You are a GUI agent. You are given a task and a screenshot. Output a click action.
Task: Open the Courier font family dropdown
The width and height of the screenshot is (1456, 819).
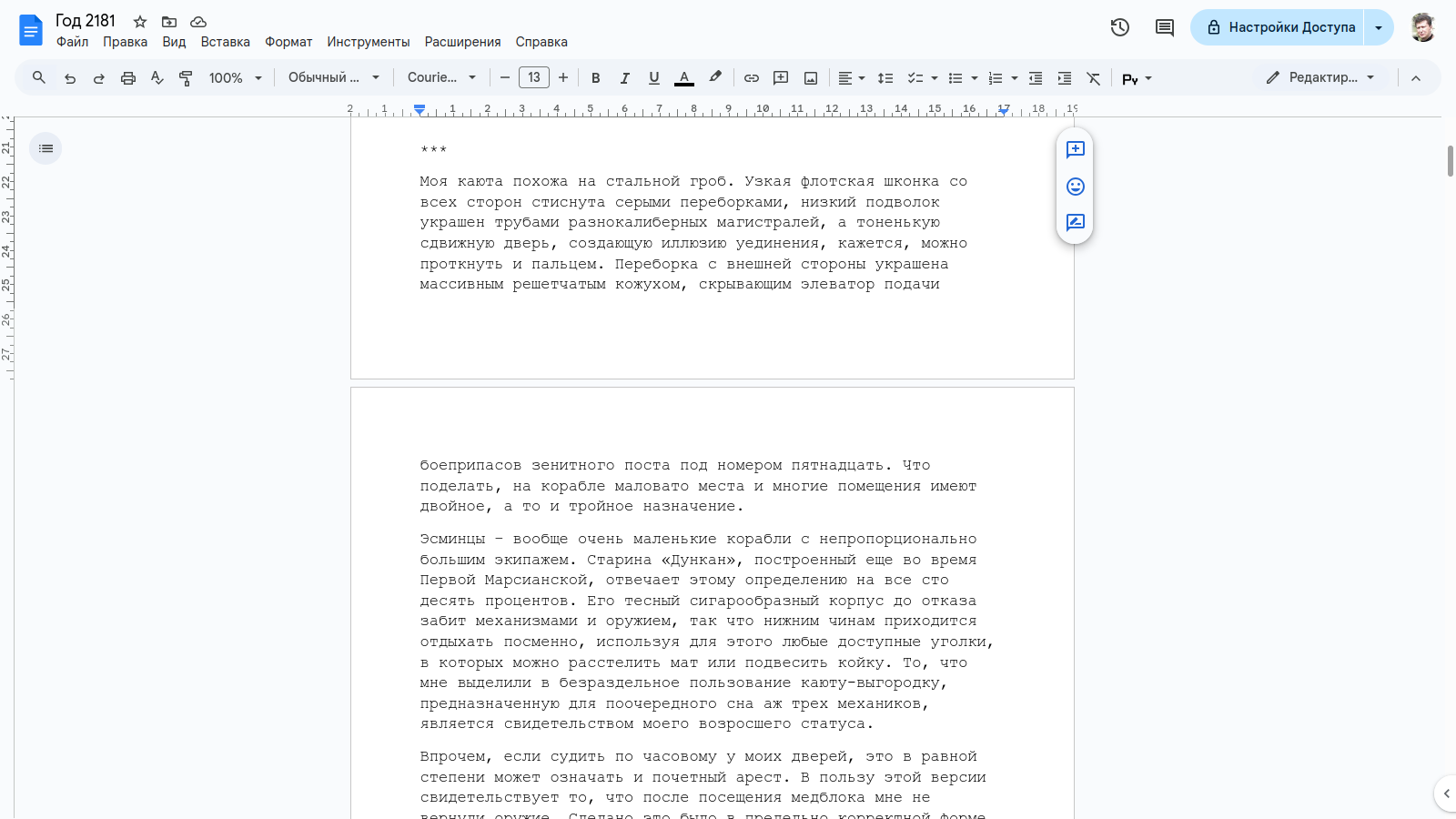[442, 78]
